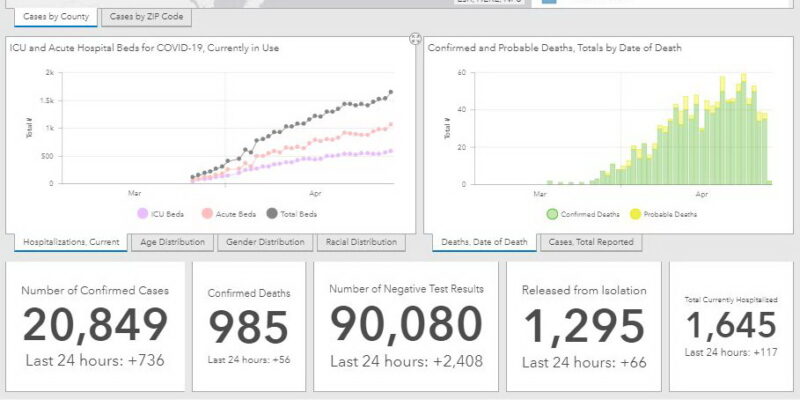Viewport: 800px width, 400px height.
Task: Switch to Cases, Total Reported tab
Action: [588, 242]
